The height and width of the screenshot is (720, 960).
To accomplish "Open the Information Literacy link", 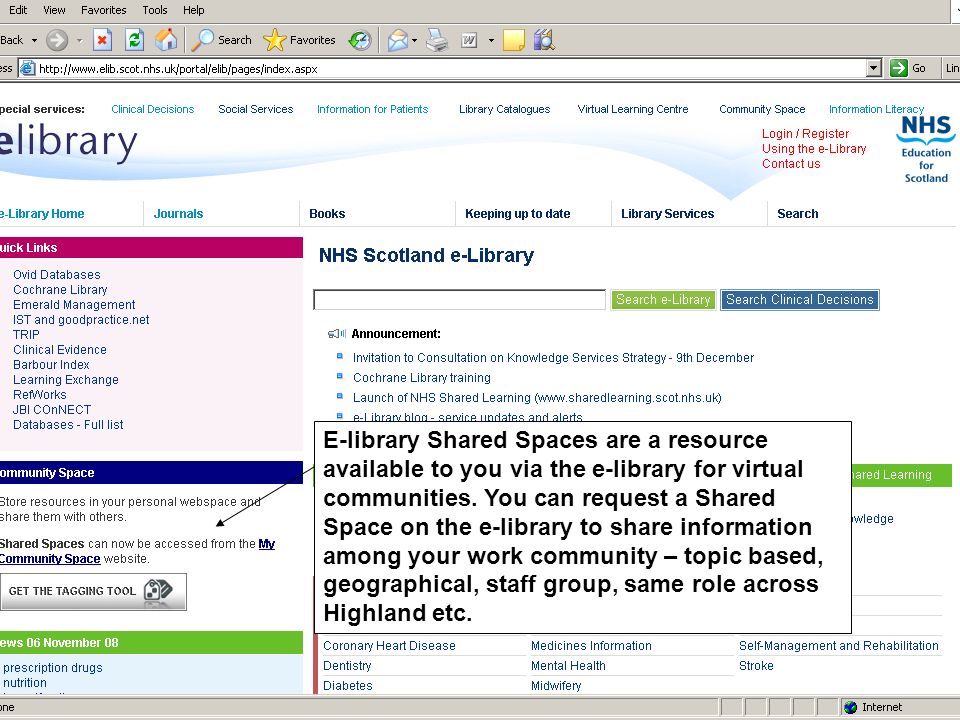I will [876, 109].
